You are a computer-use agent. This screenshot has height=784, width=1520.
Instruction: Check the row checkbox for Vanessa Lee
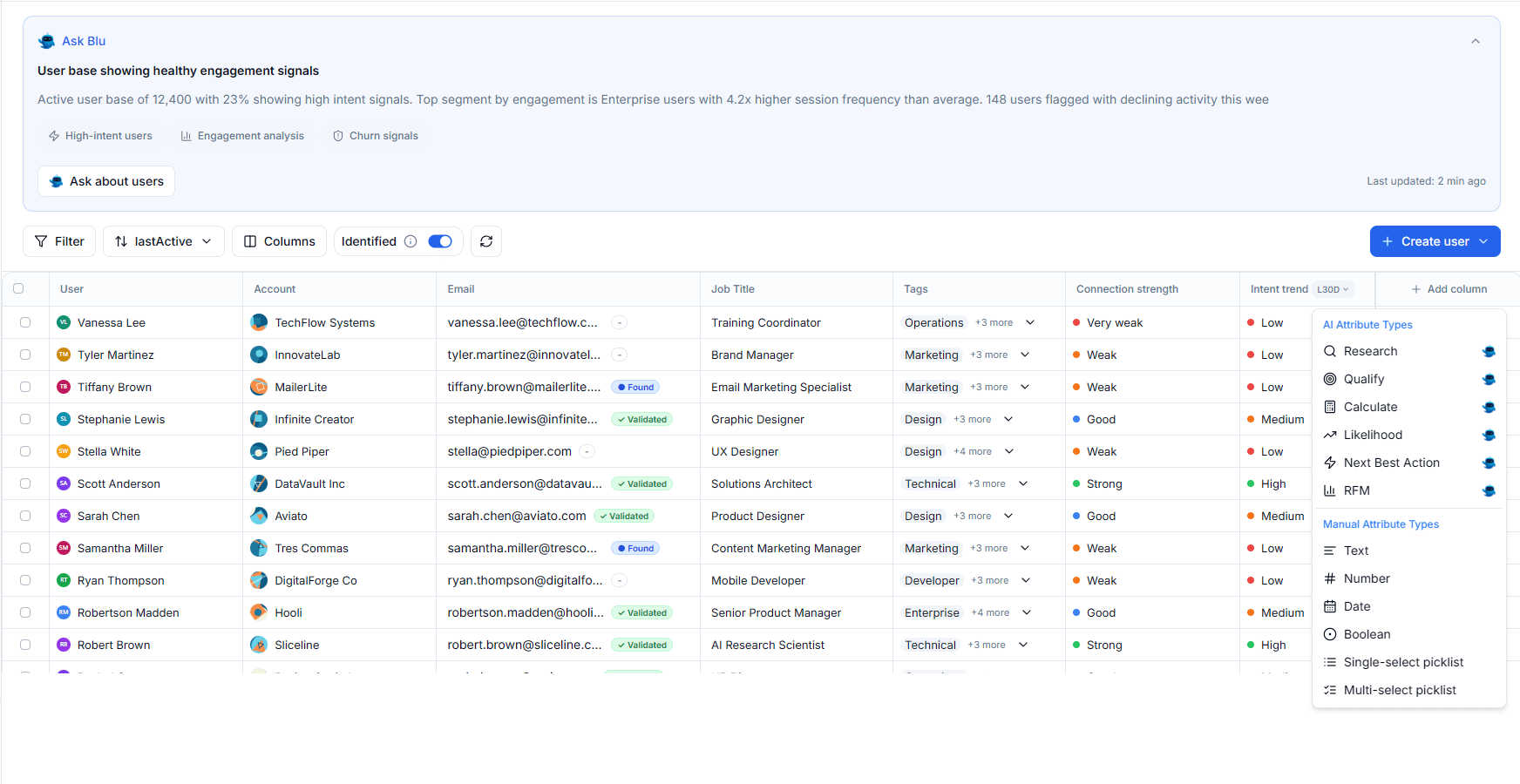point(25,321)
